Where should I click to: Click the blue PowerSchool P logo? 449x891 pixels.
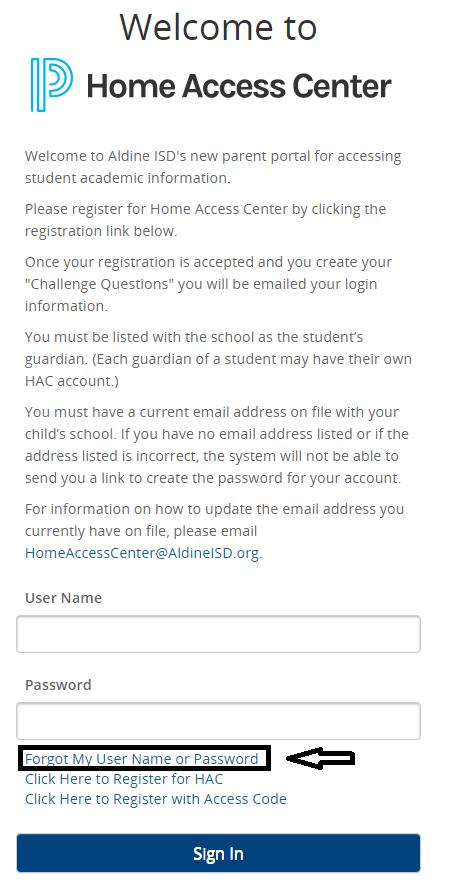click(52, 85)
